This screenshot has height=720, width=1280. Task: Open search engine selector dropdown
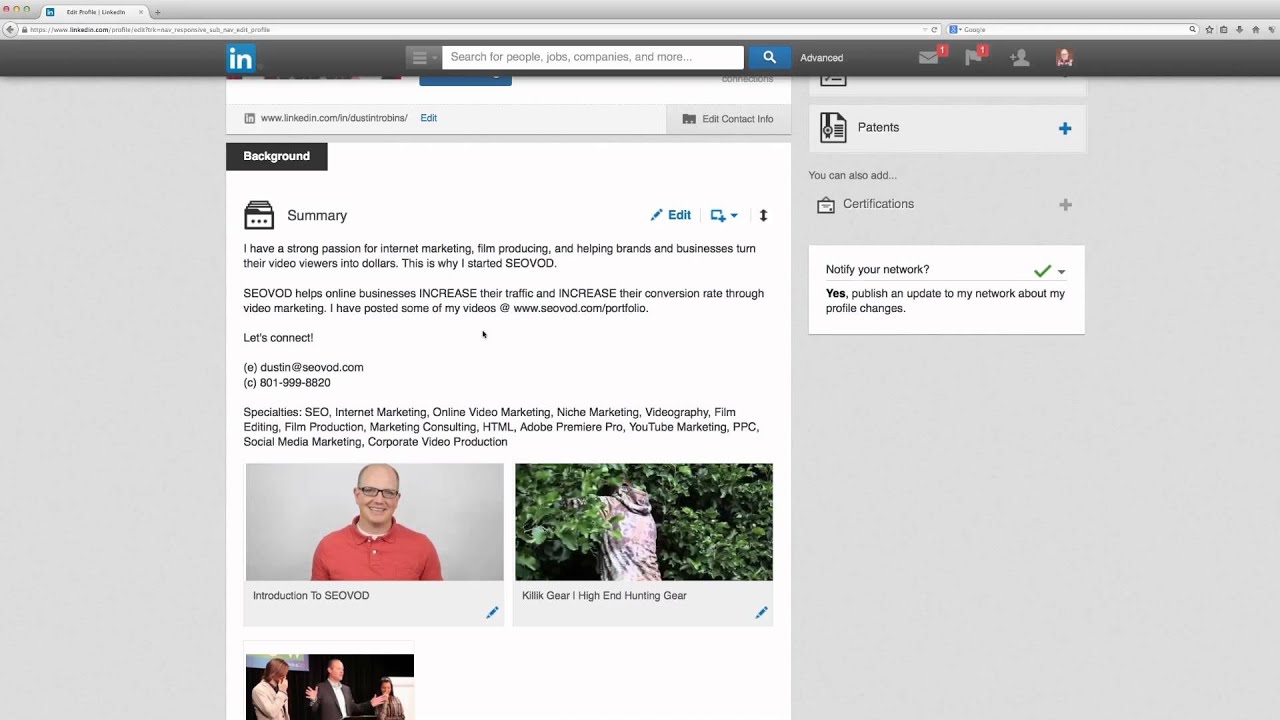pyautogui.click(x=954, y=30)
